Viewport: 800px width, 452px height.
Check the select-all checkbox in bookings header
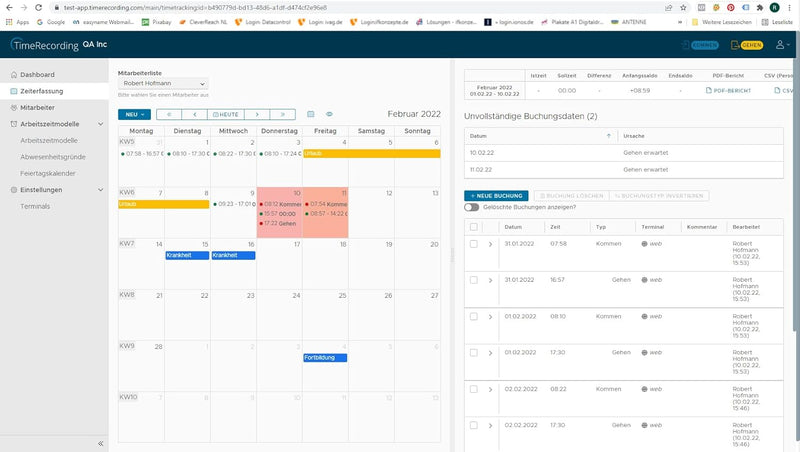[x=474, y=227]
